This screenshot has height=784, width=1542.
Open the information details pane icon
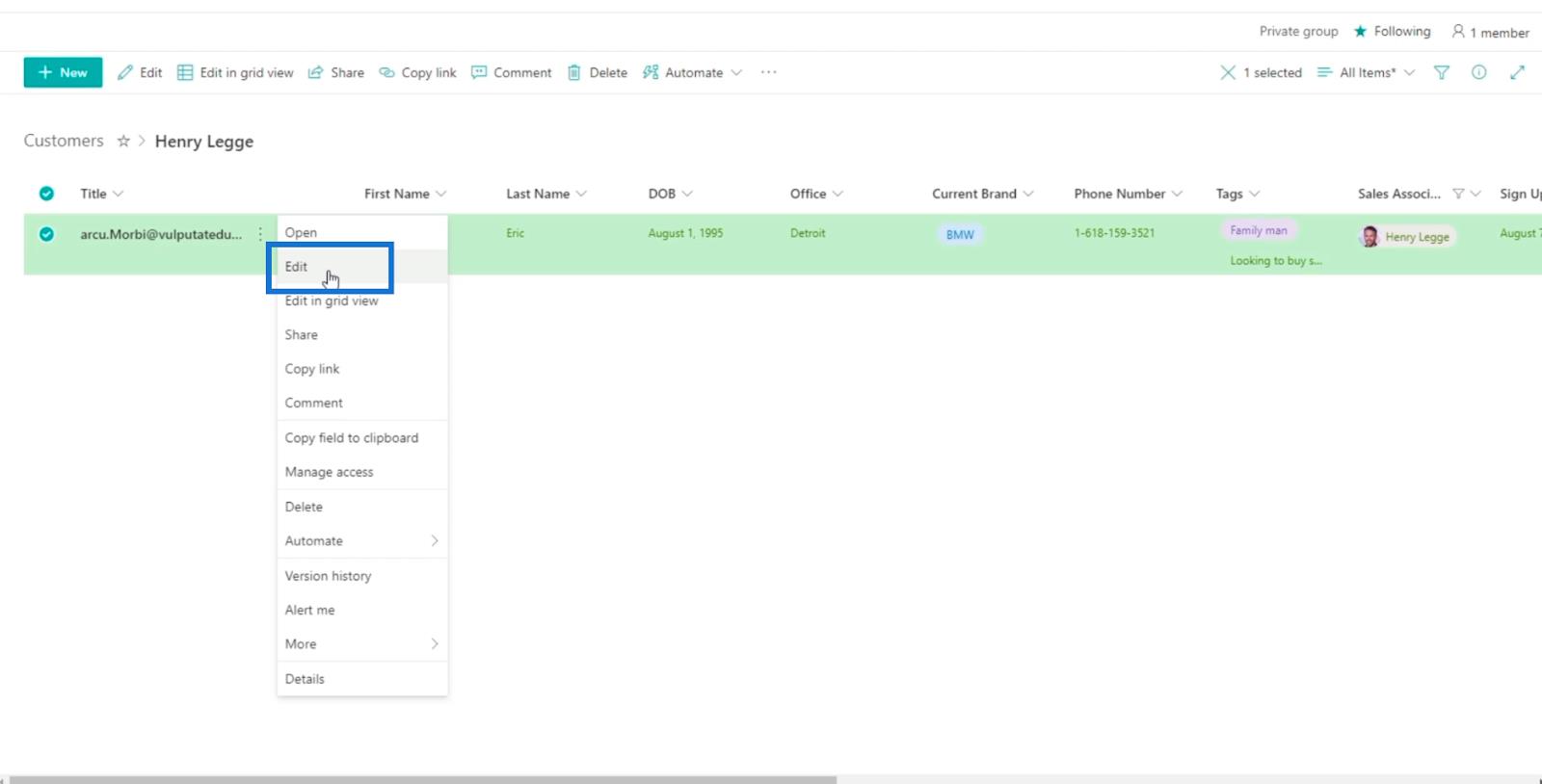[x=1479, y=72]
